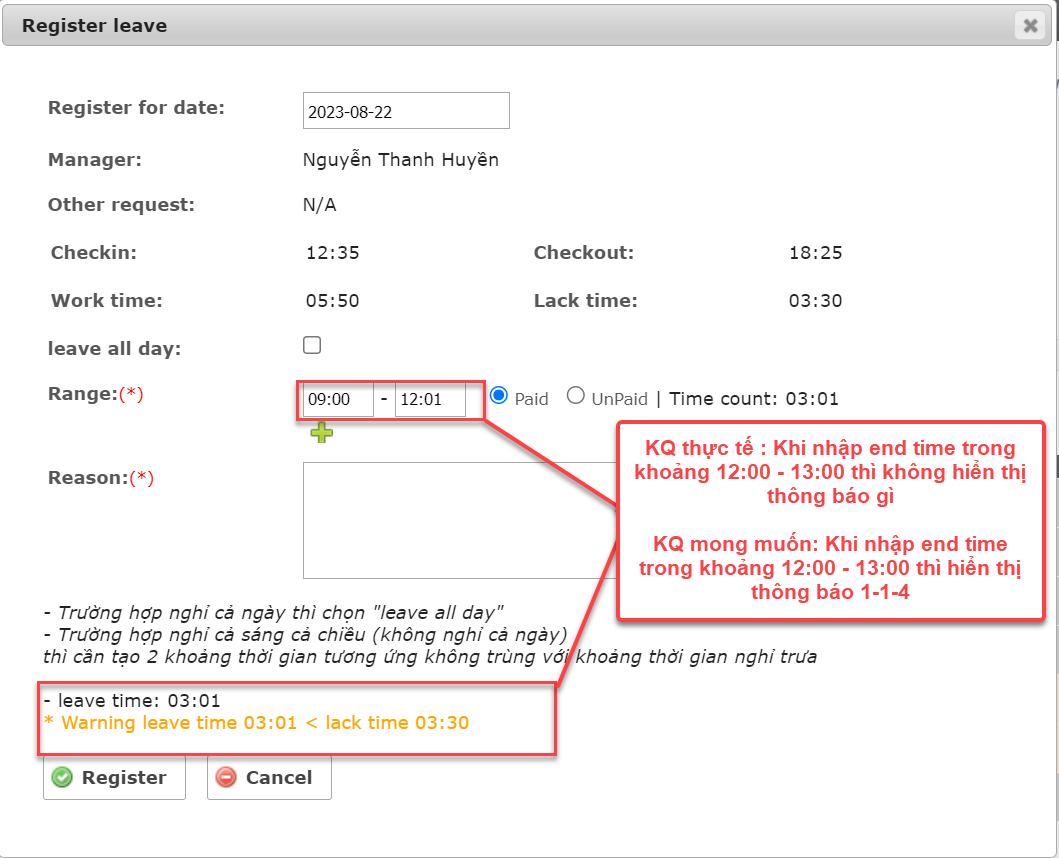The height and width of the screenshot is (858, 1059).
Task: Click the 'Other request:' label
Action: [121, 205]
